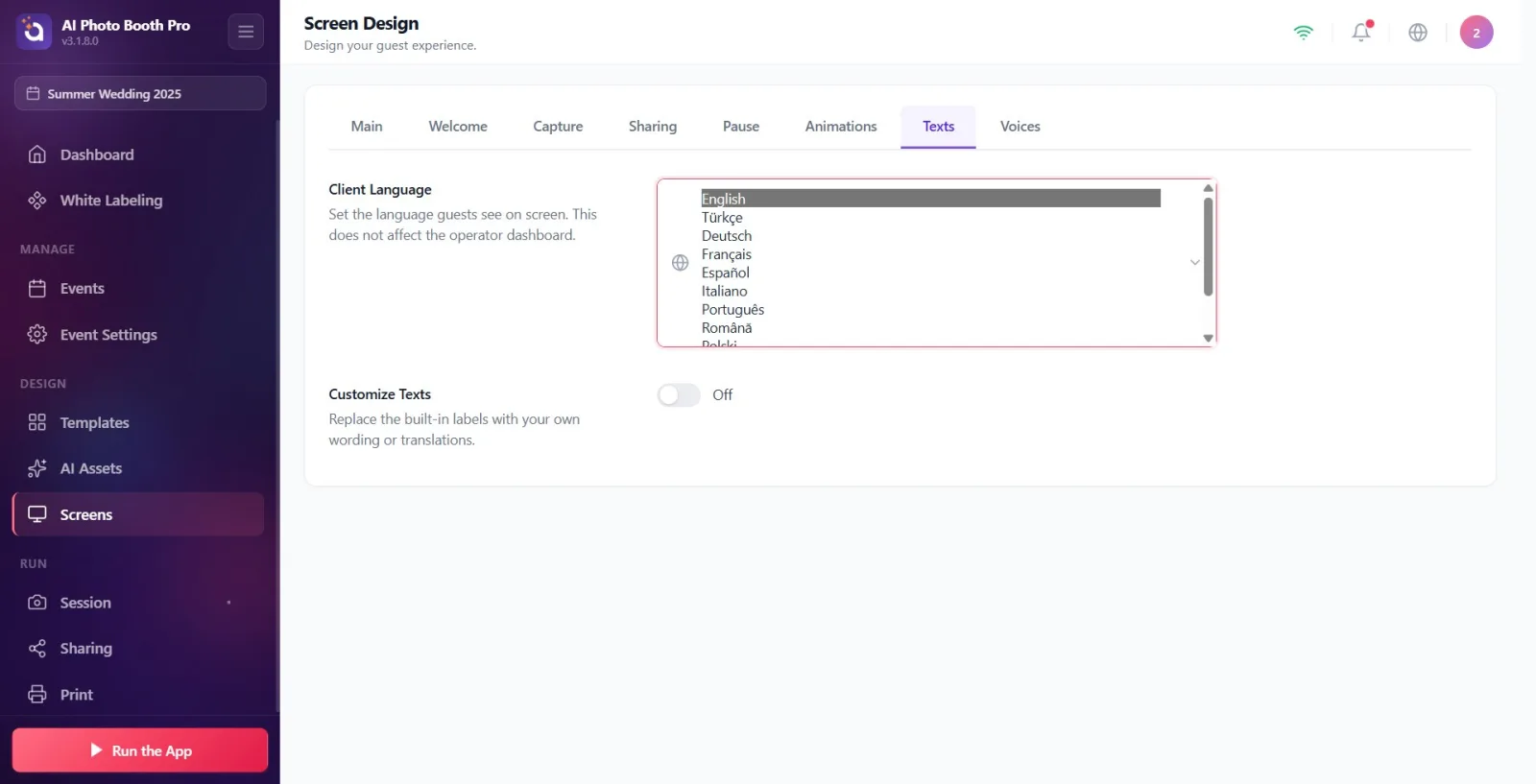Open the Events page in sidebar
Image resolution: width=1536 pixels, height=784 pixels.
click(x=139, y=289)
